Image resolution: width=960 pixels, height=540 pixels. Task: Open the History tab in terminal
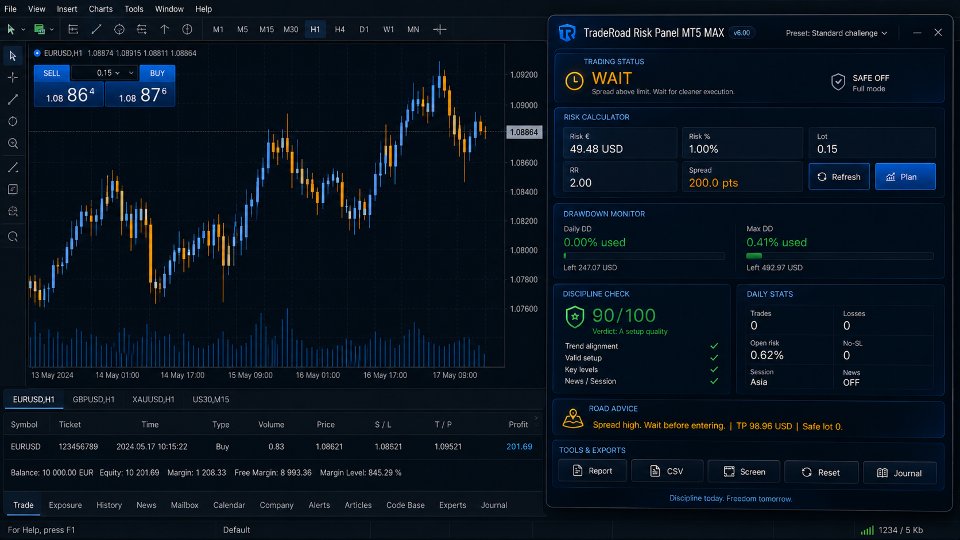click(x=109, y=505)
